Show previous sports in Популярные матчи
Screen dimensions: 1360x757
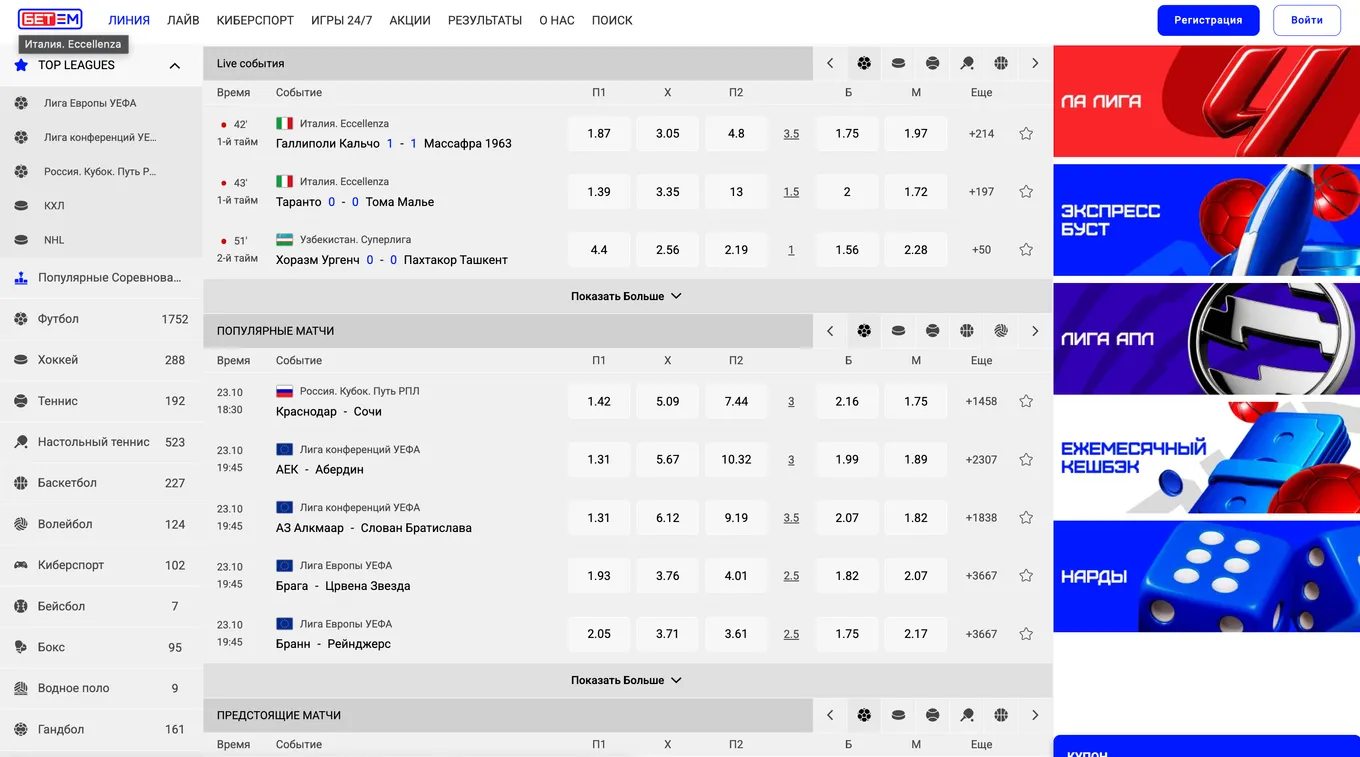(x=830, y=331)
